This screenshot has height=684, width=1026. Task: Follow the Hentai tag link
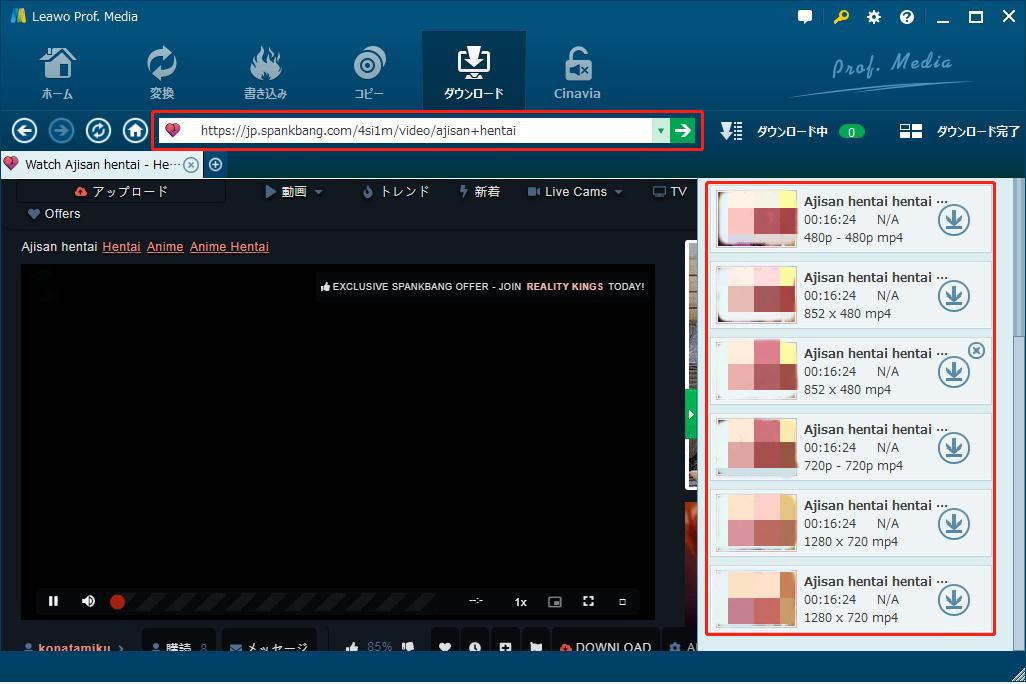[x=122, y=247]
